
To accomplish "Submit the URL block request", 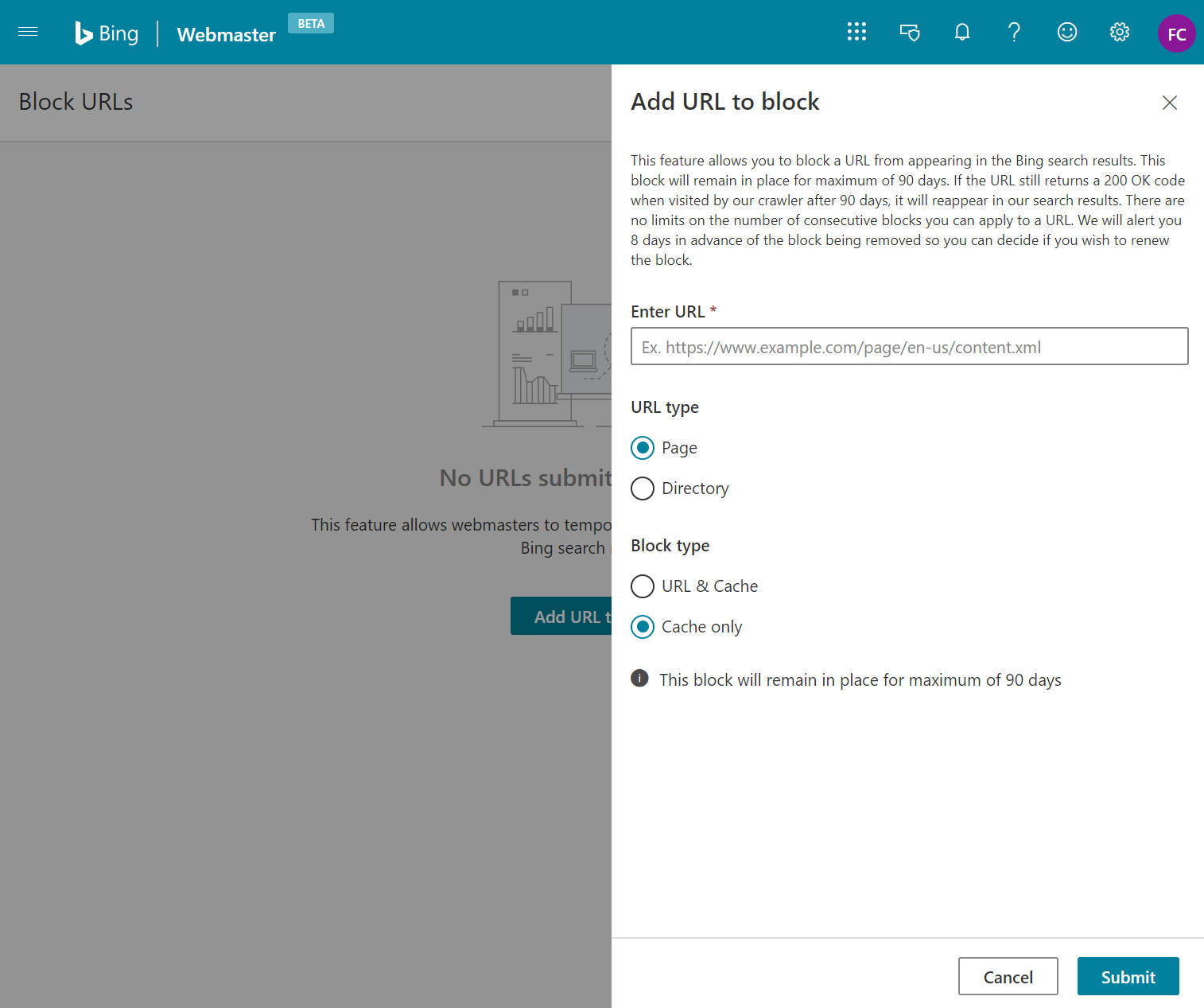I will 1128,976.
